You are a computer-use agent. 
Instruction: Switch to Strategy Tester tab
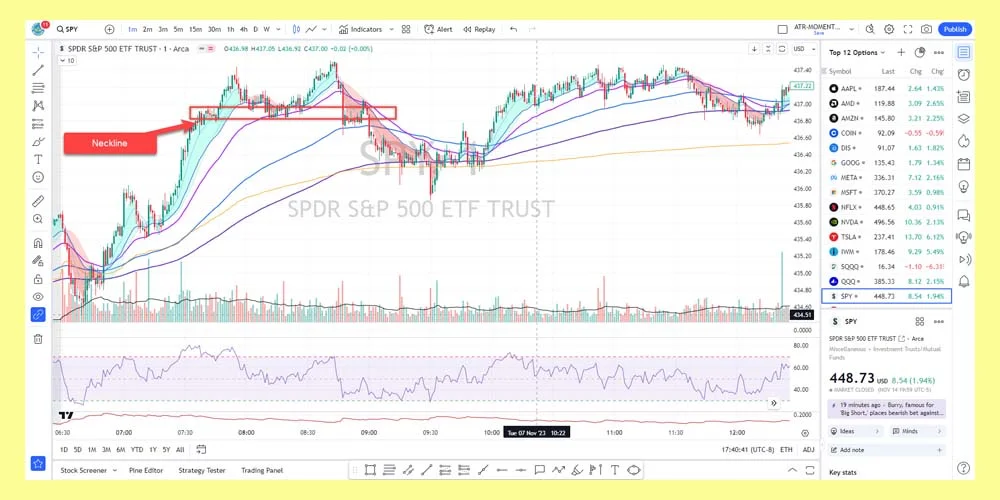tap(202, 470)
